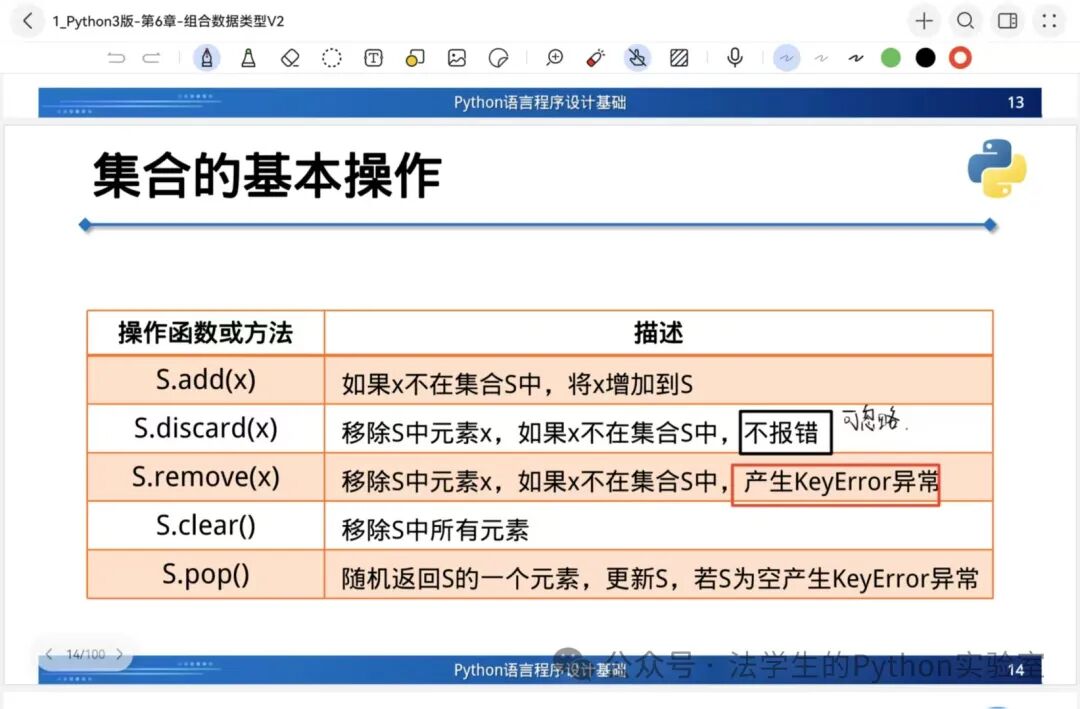Undo the last stroke

pos(116,58)
